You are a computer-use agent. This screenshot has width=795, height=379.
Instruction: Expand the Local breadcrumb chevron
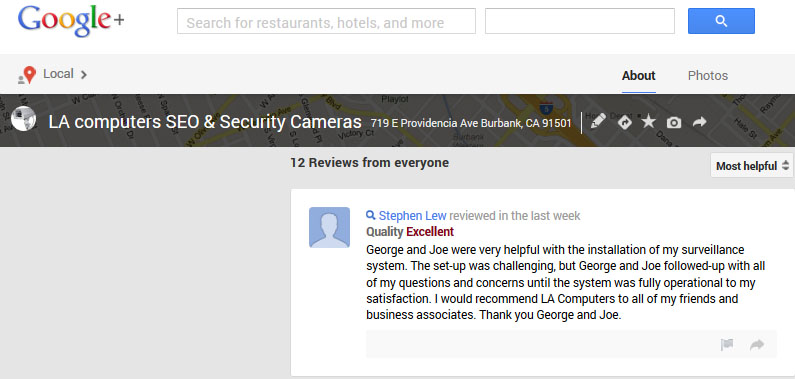84,74
